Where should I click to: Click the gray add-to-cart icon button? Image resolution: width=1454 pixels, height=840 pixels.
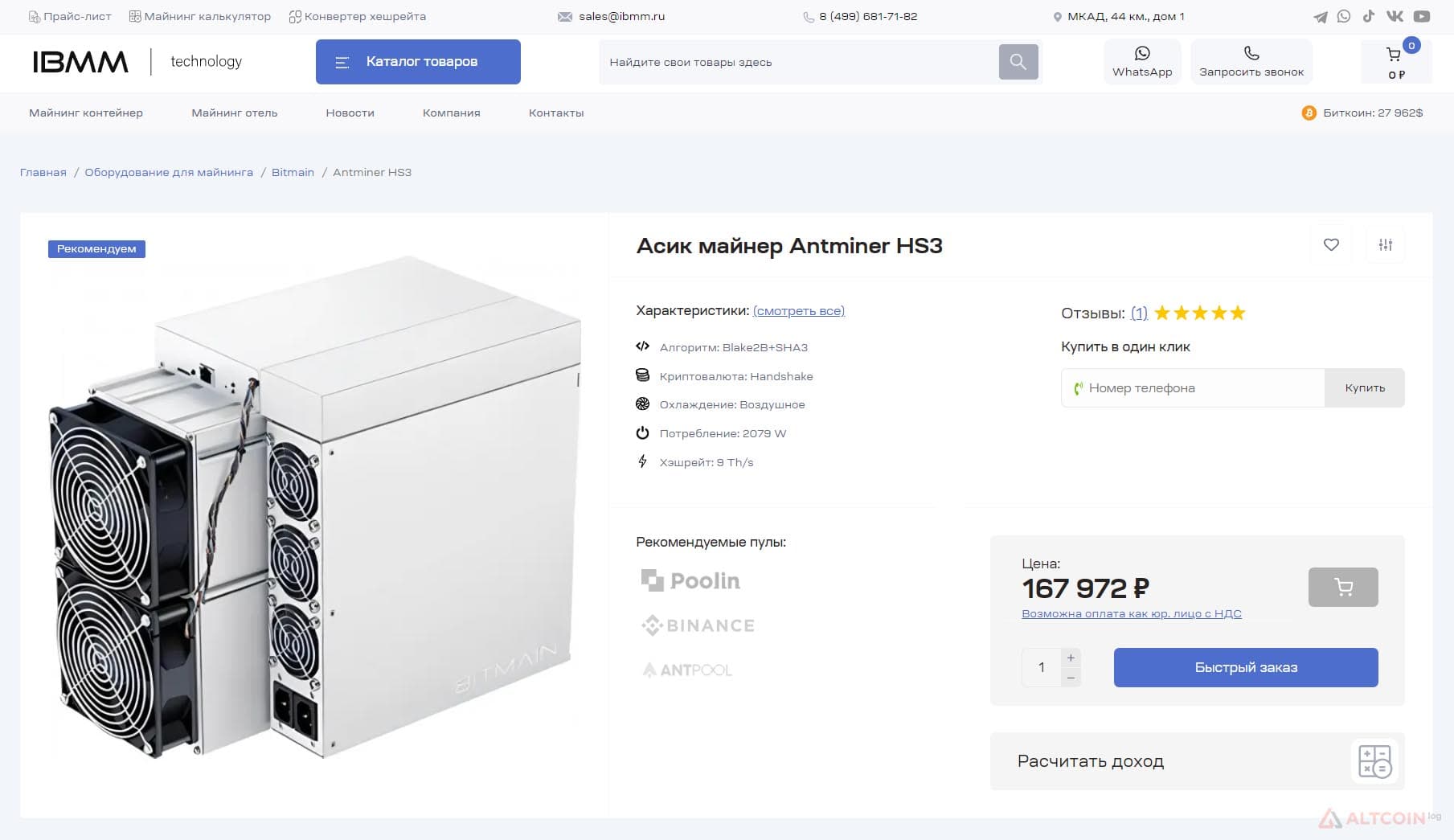coord(1343,587)
